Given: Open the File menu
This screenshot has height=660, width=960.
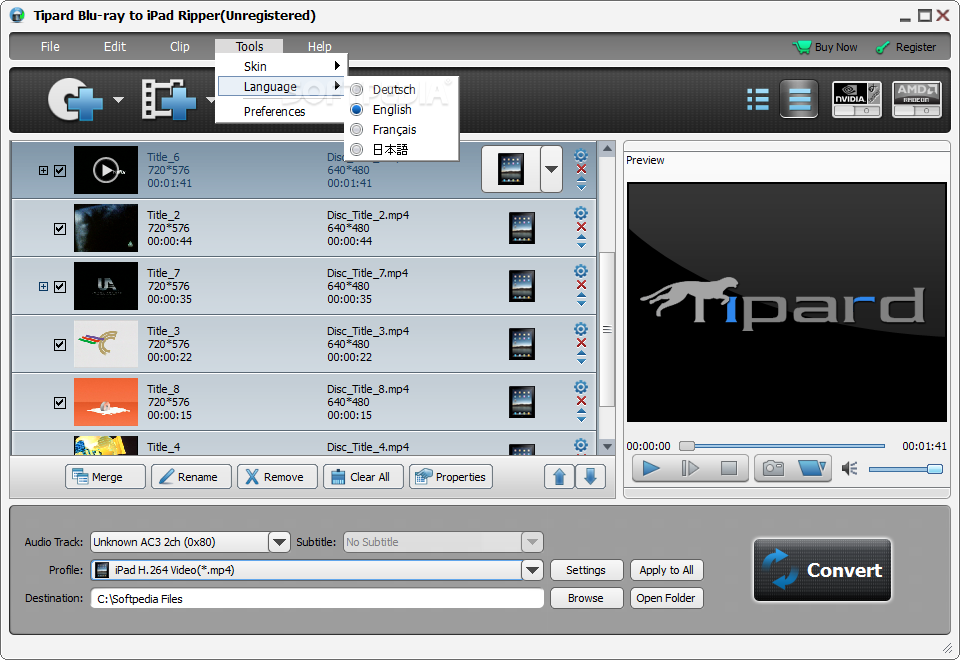Looking at the screenshot, I should 50,47.
